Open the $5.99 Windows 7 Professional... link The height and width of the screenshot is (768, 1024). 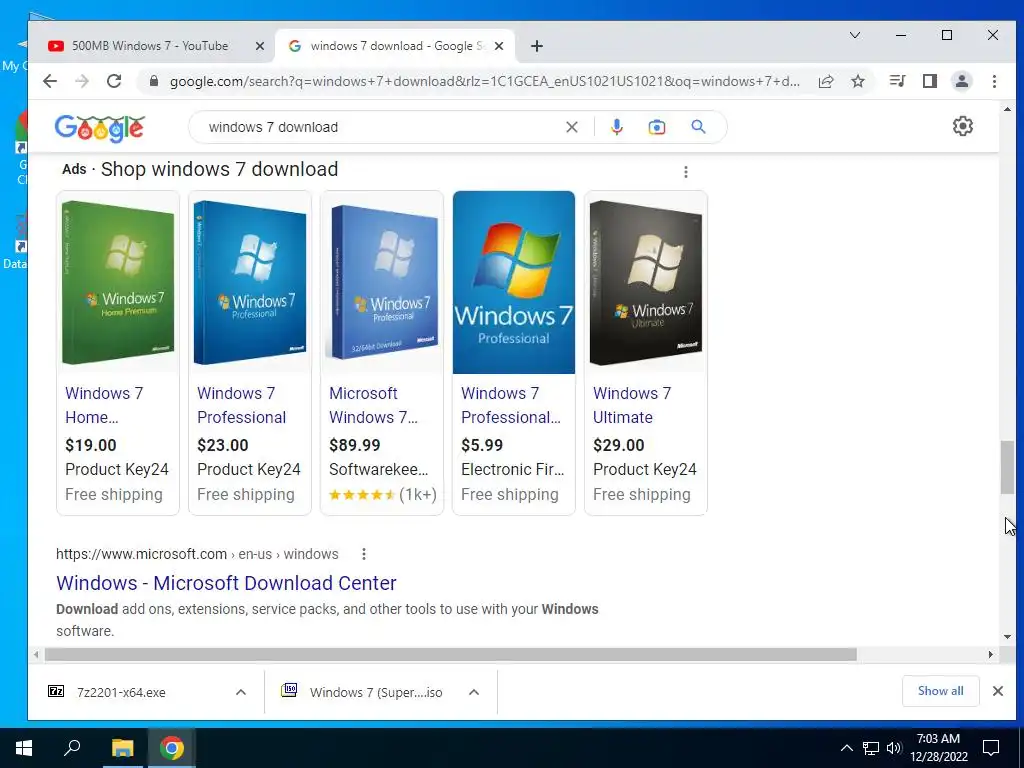(x=511, y=405)
